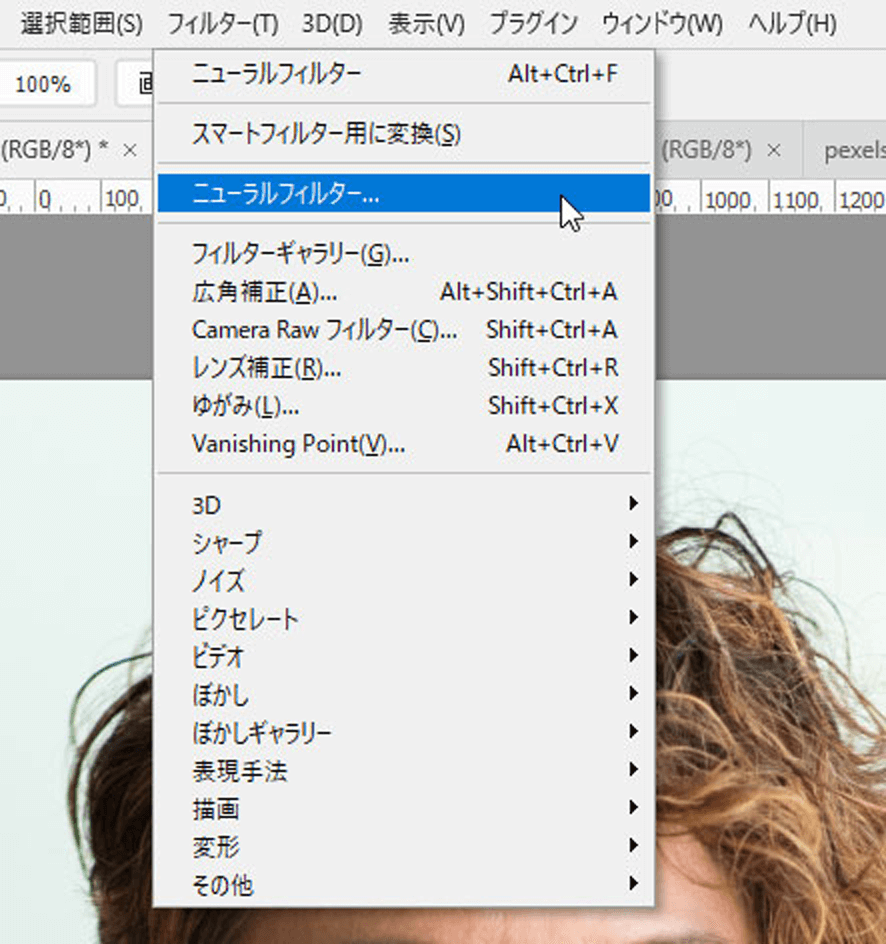Open フィルターギャラリー(G)...
This screenshot has height=944, width=886.
pos(404,253)
